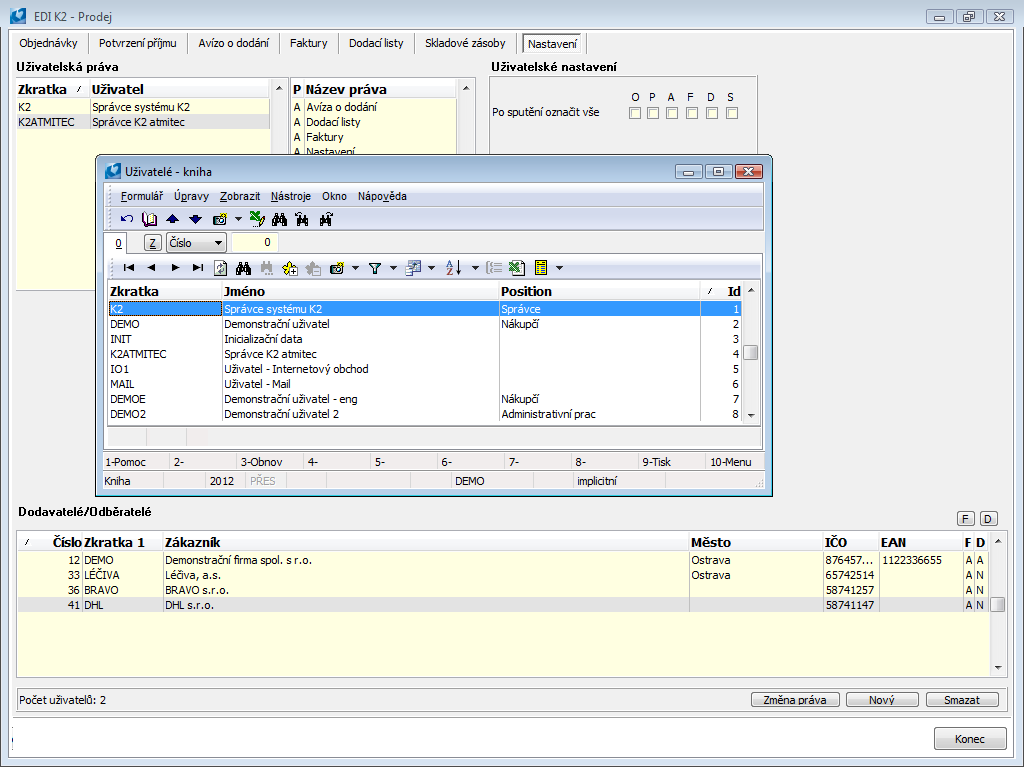Image resolution: width=1024 pixels, height=767 pixels.
Task: Click the Nový button
Action: point(882,700)
